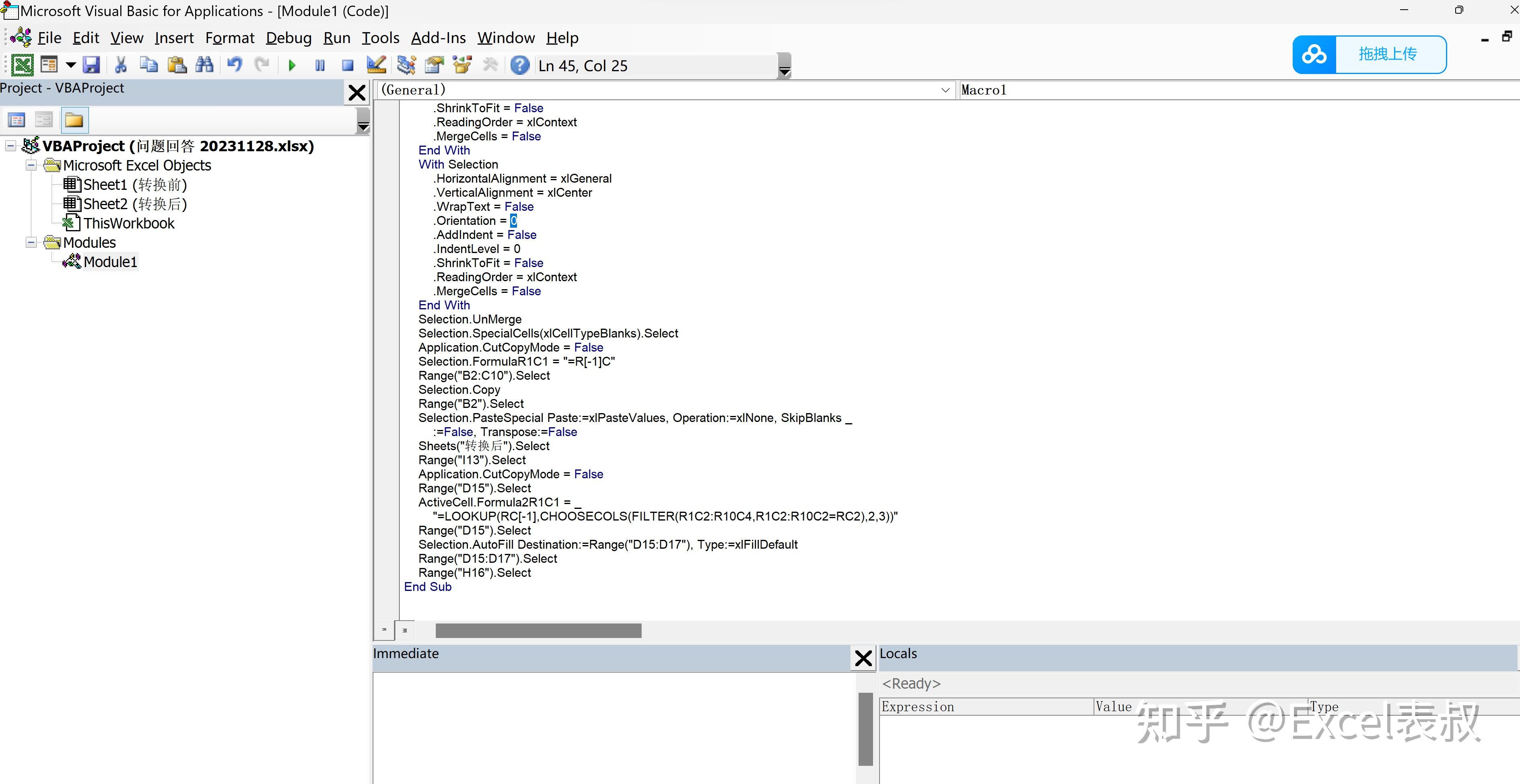The width and height of the screenshot is (1520, 784).
Task: Toggle Folders view in Project pane
Action: coord(74,120)
